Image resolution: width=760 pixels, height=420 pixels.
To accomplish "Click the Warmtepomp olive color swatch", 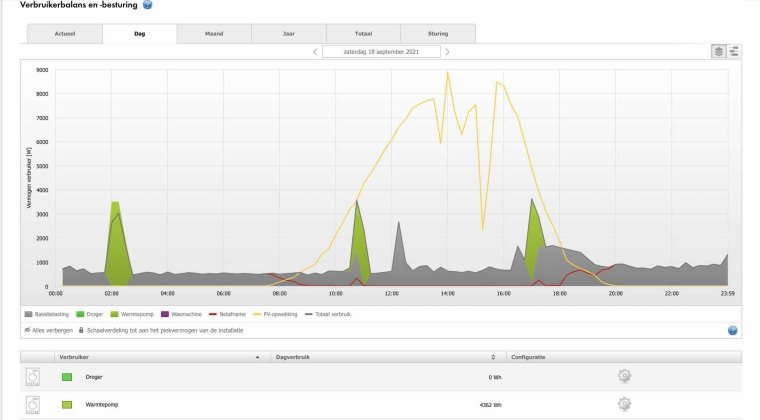I will 67,404.
